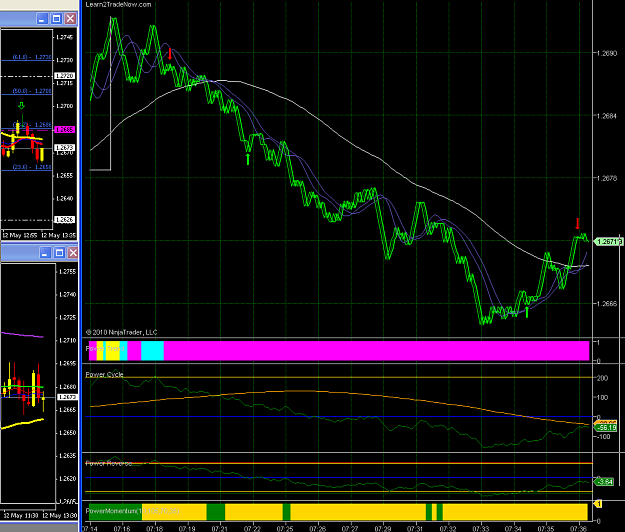625x532 pixels.
Task: Select the Learn2TradeNow.com chart label
Action: [118, 4]
